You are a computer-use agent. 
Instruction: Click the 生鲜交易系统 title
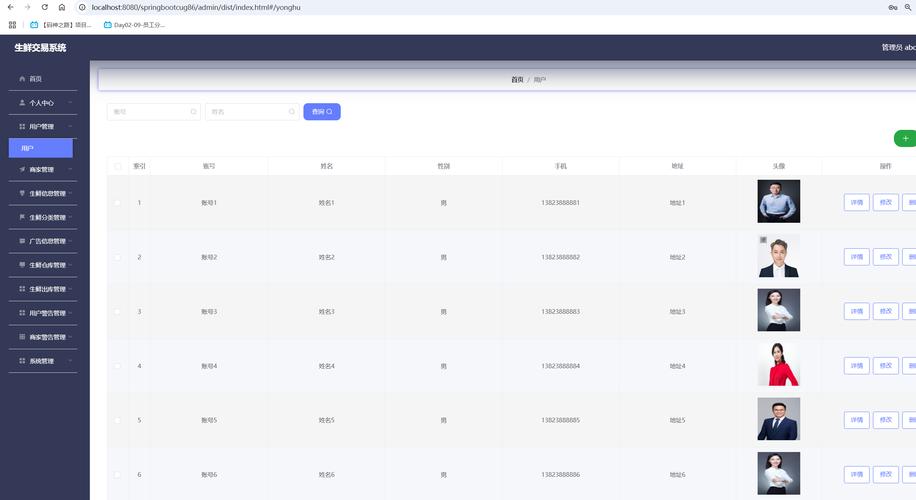click(40, 48)
